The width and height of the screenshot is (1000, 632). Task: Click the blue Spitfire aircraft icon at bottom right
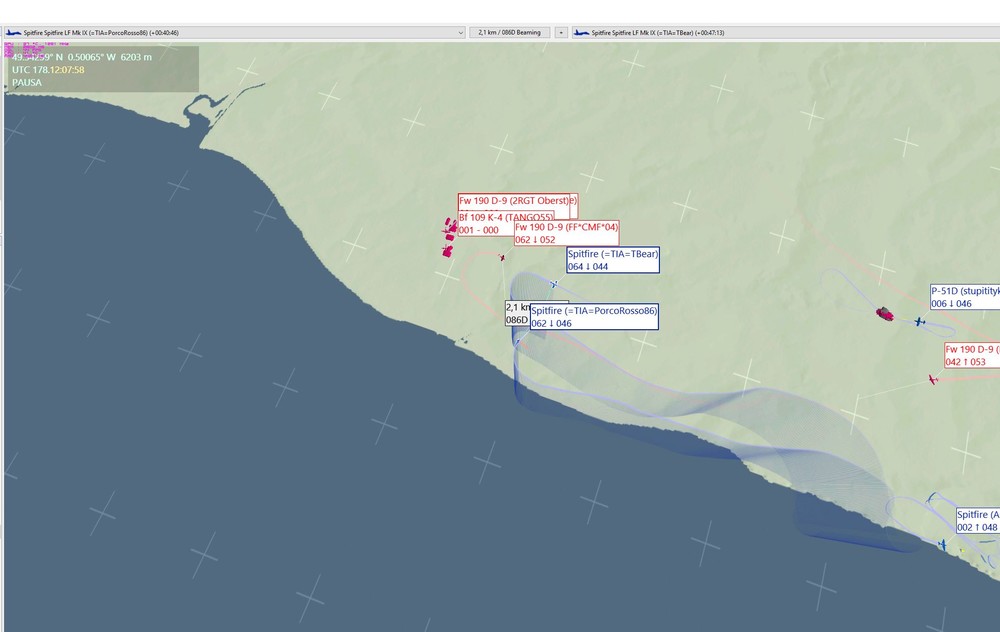click(x=942, y=545)
